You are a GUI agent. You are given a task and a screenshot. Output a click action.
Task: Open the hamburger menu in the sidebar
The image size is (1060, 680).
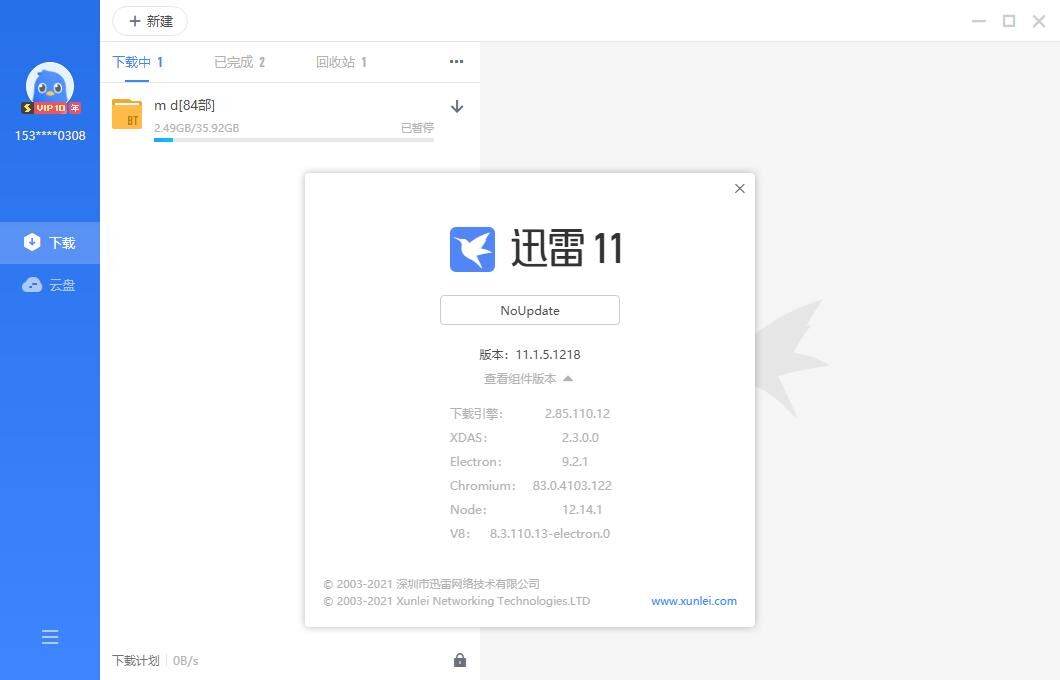50,637
